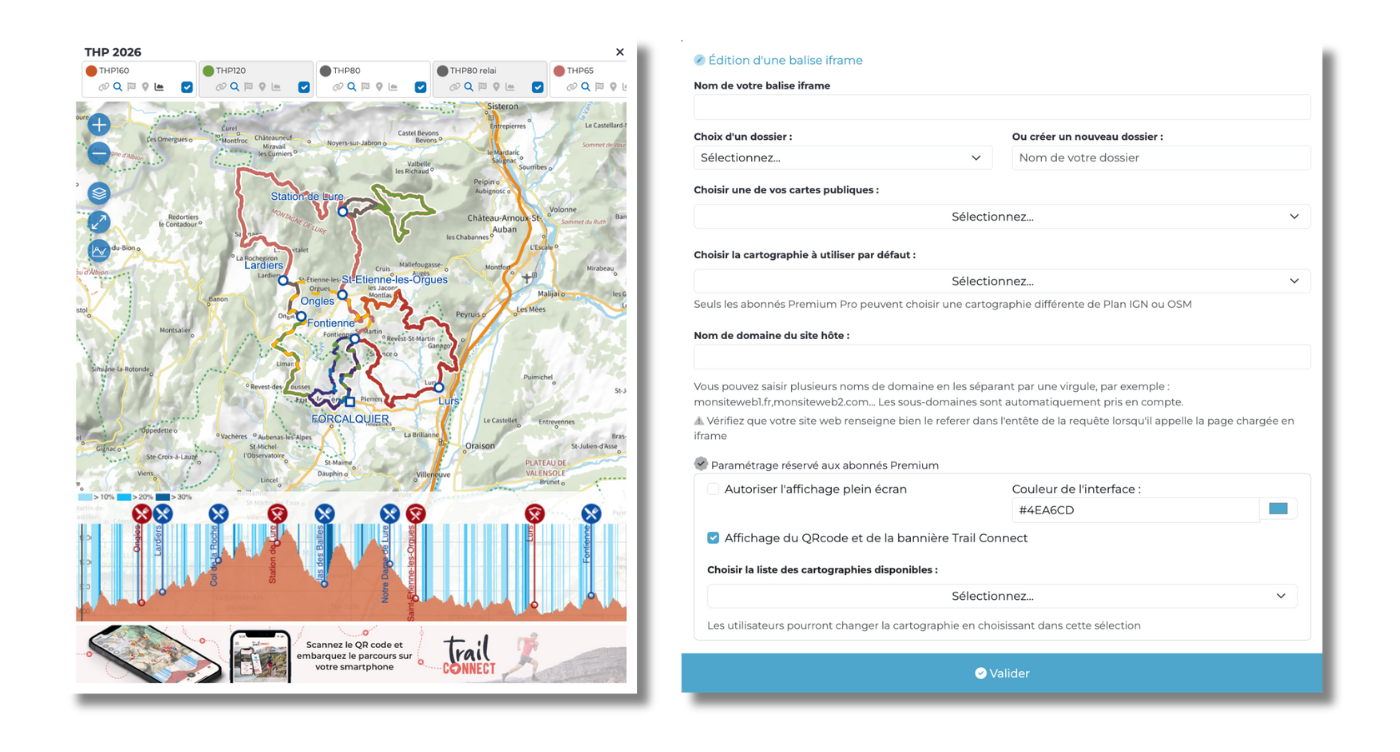Switch the map to fullscreen mode
Screen dimensions: 1400x752
click(99, 222)
